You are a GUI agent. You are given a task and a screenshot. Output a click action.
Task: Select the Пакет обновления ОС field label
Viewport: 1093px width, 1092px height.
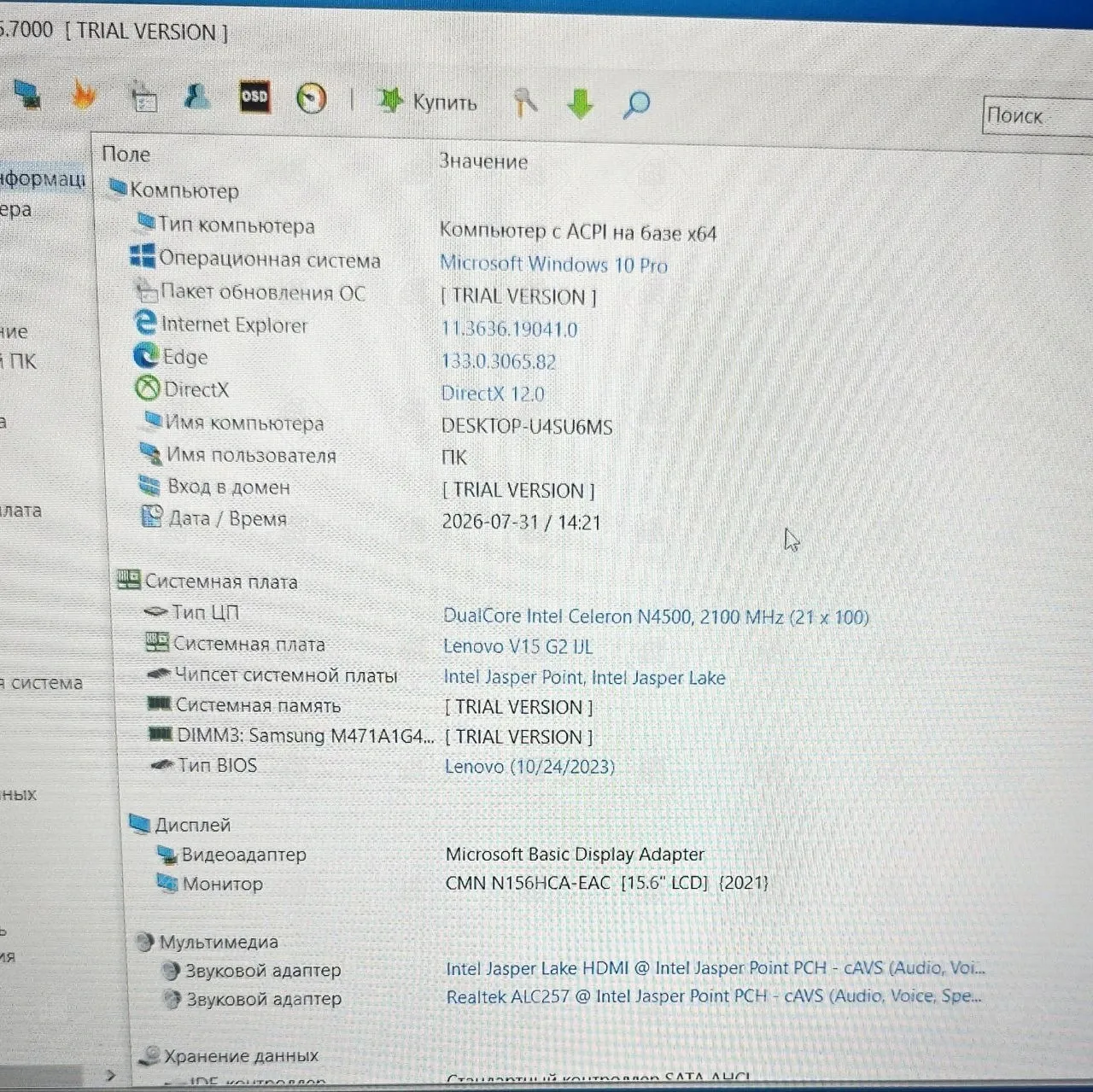(263, 293)
